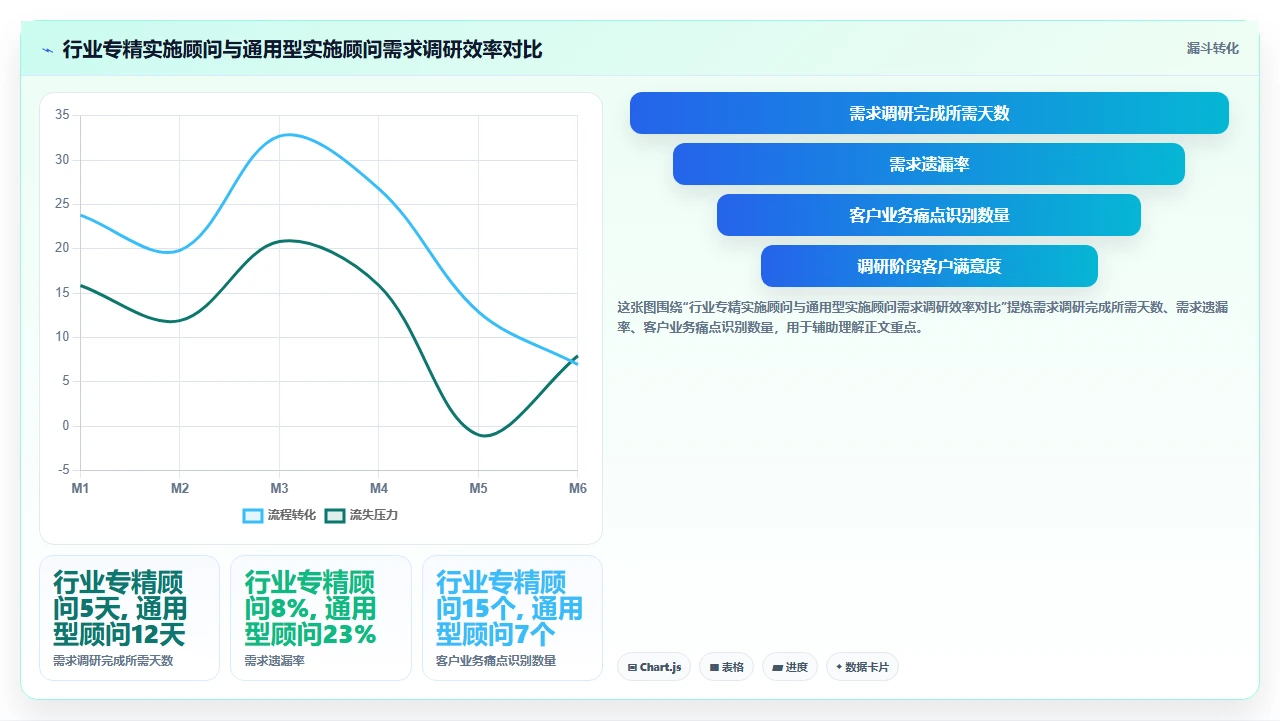Click the 需求遗漏率 caption under the green card
The image size is (1280, 721).
pos(275,661)
